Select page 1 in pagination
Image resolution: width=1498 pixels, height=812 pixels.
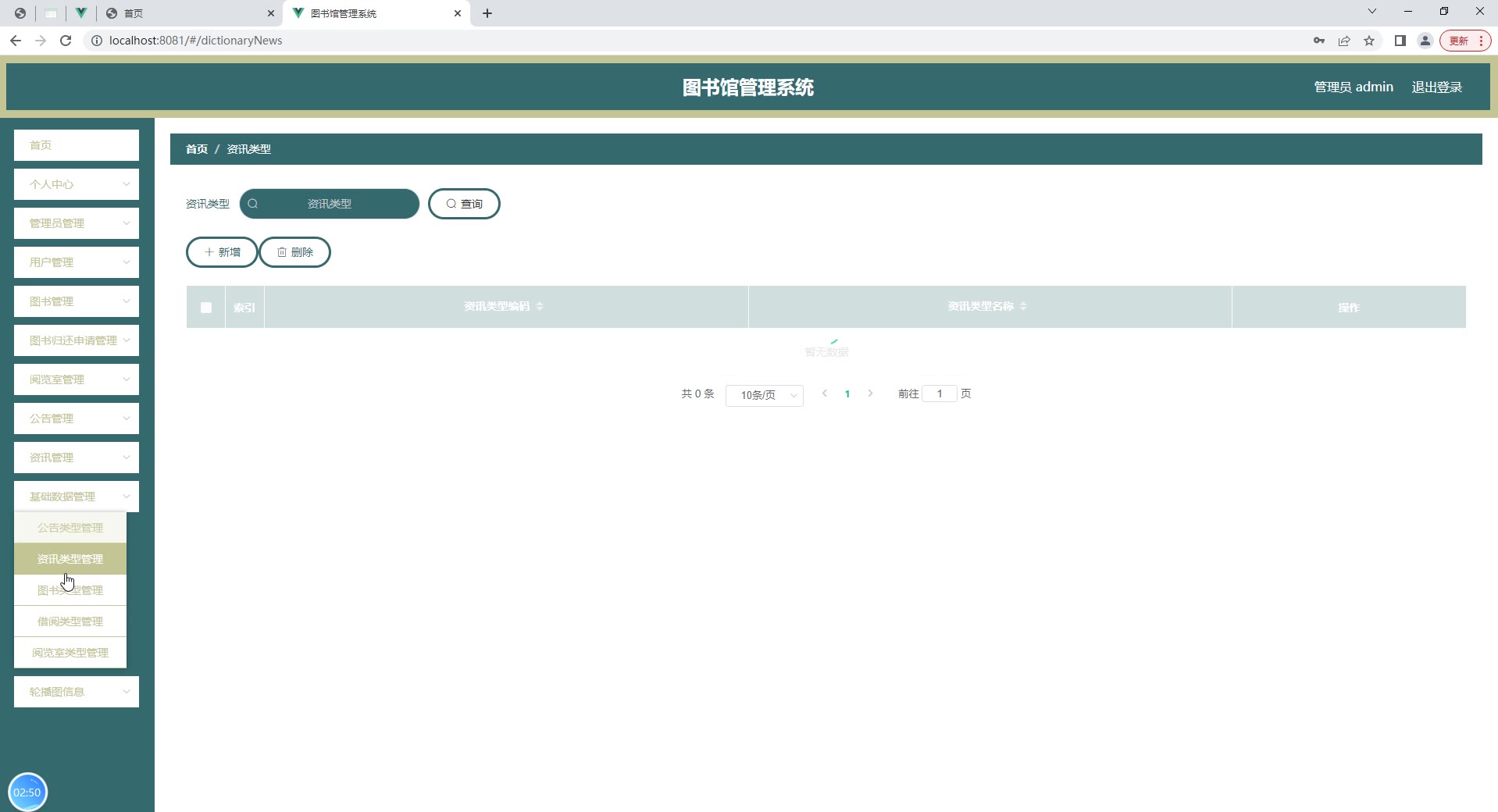coord(847,394)
